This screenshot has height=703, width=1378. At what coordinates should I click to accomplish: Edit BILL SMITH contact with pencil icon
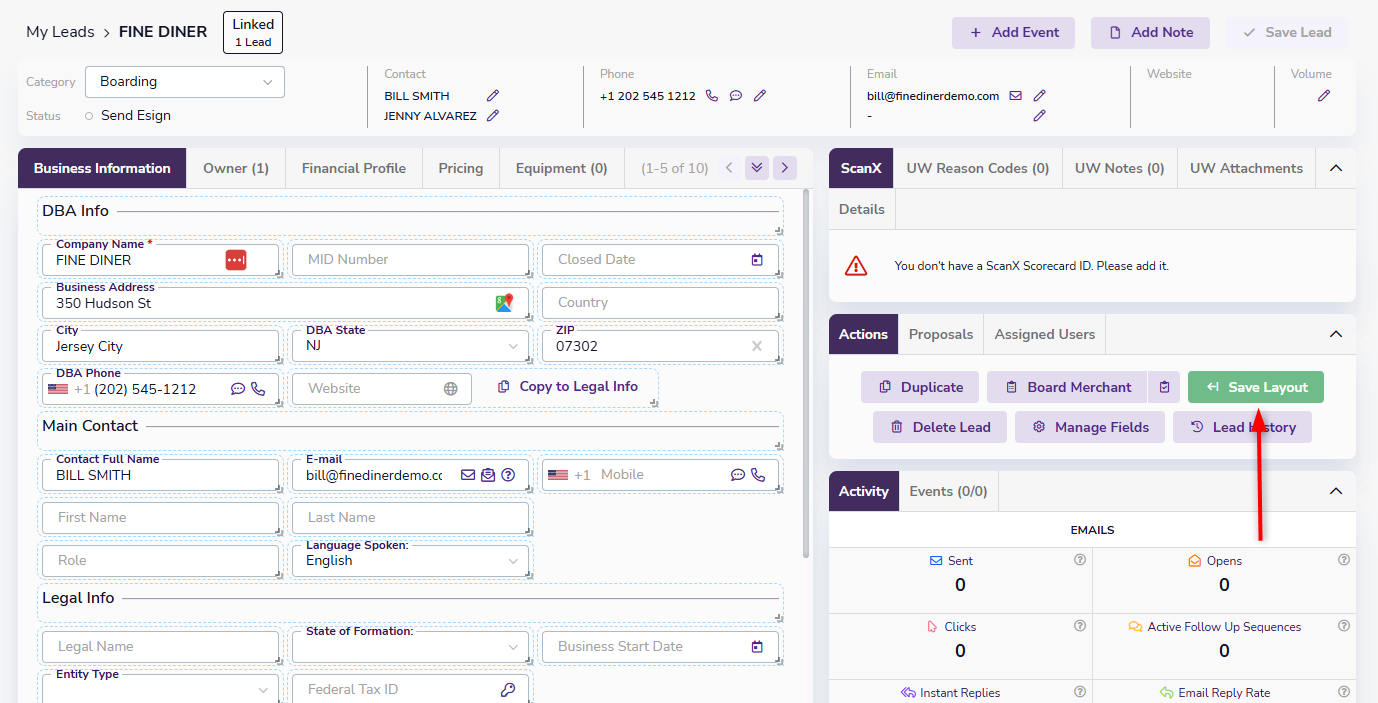tap(492, 96)
